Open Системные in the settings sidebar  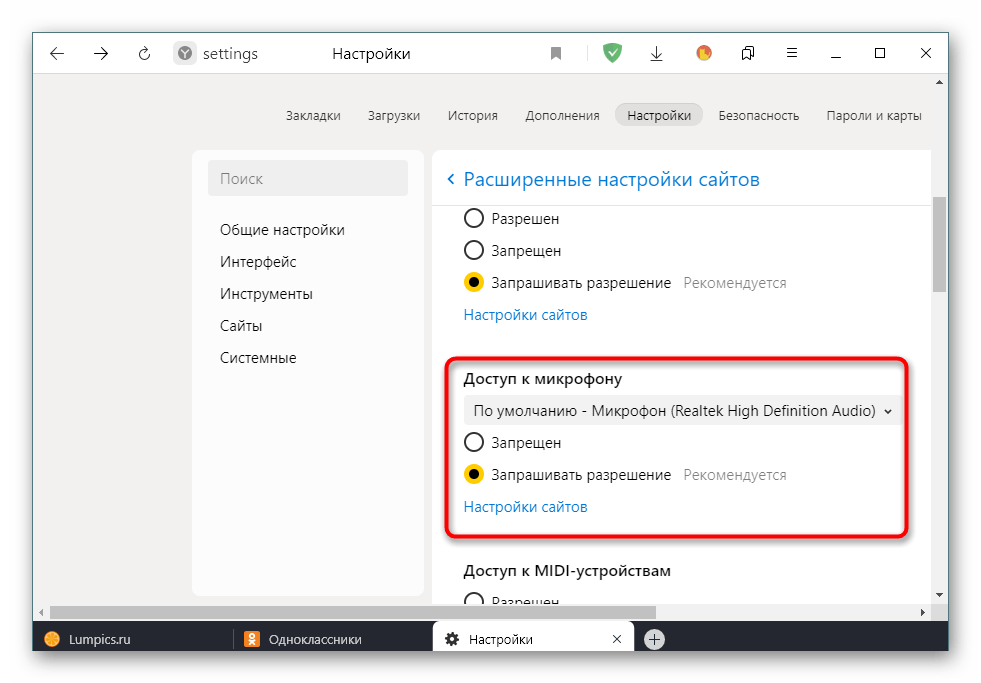click(x=258, y=357)
